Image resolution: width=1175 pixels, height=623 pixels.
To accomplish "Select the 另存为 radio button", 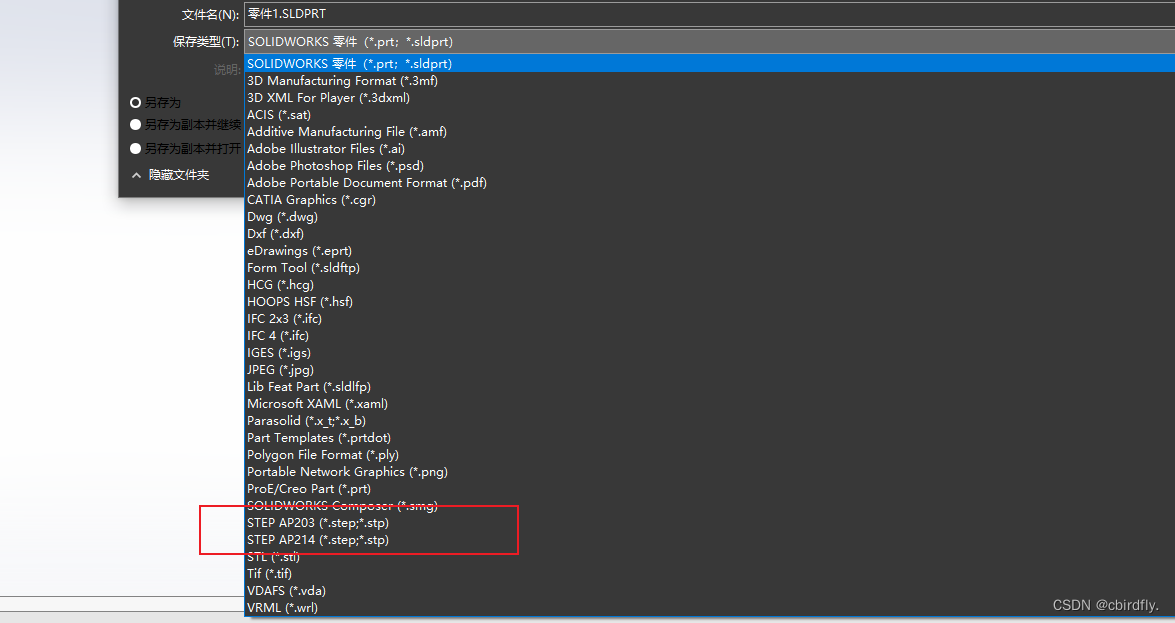I will (x=136, y=103).
